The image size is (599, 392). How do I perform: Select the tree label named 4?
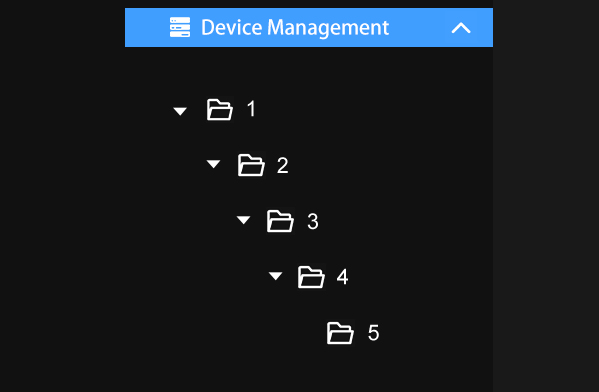pos(342,277)
